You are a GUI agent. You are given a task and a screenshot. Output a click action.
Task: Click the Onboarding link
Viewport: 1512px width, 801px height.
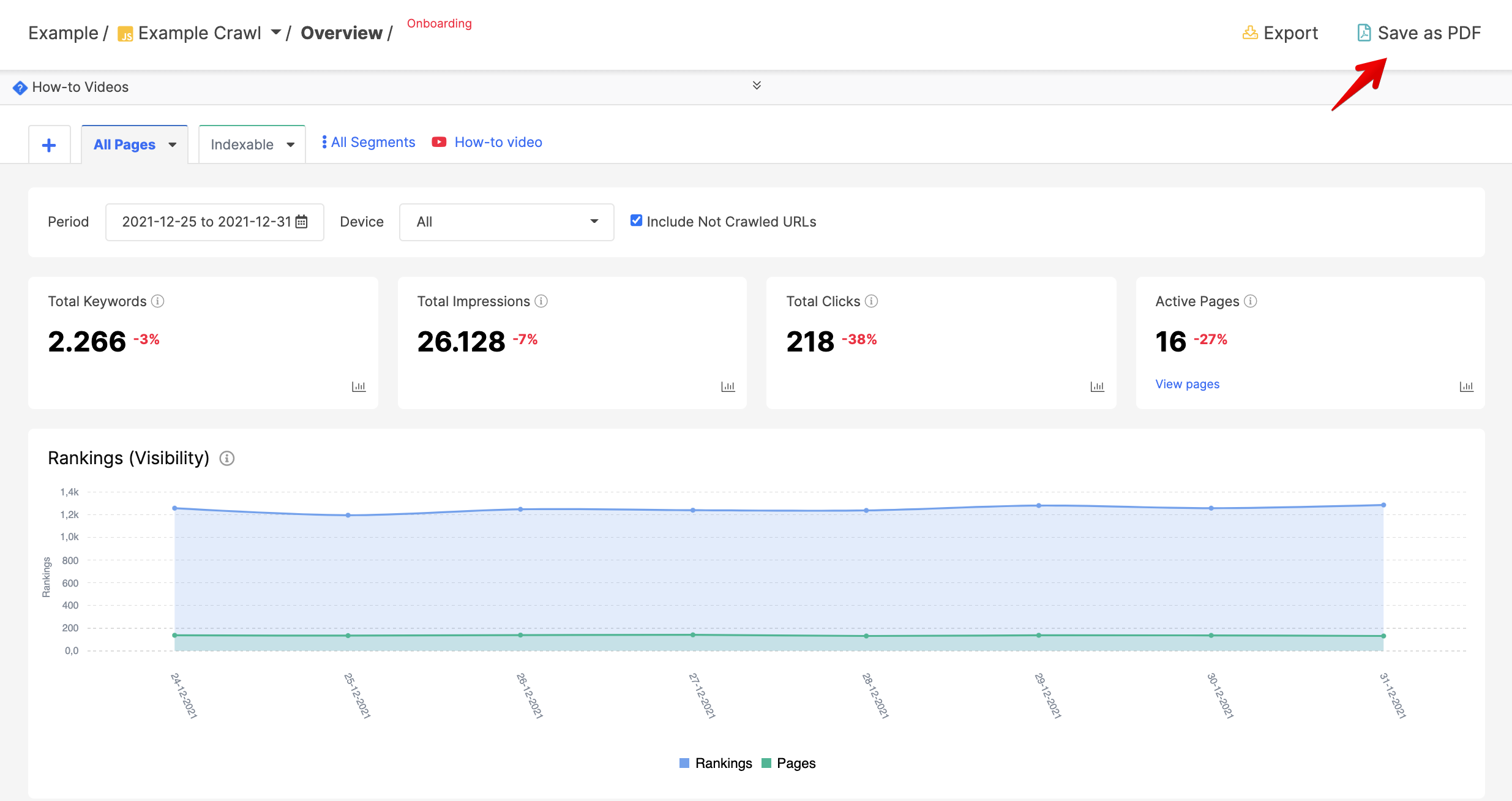(440, 23)
